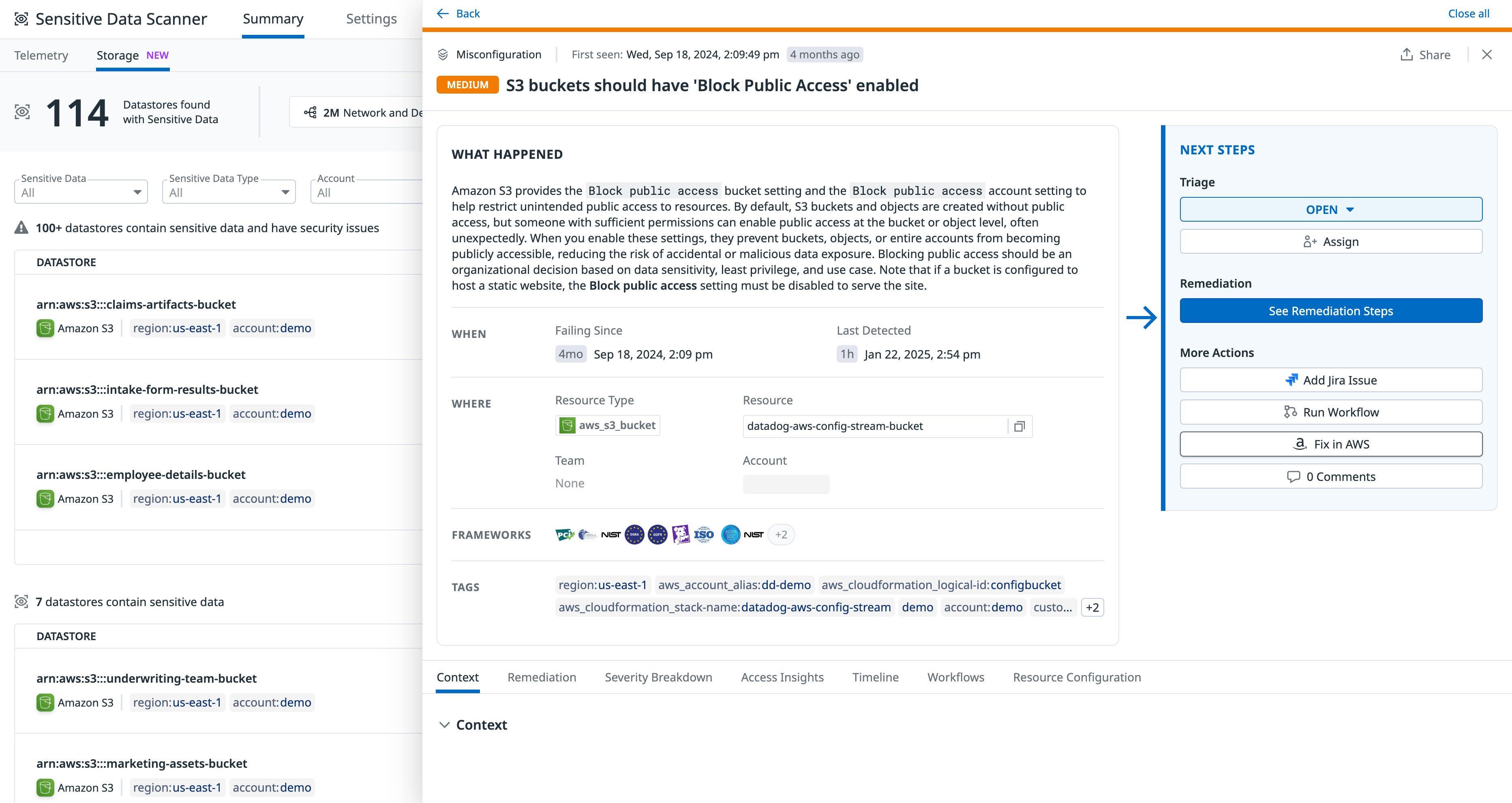Copy the resource name to clipboard

(1019, 427)
